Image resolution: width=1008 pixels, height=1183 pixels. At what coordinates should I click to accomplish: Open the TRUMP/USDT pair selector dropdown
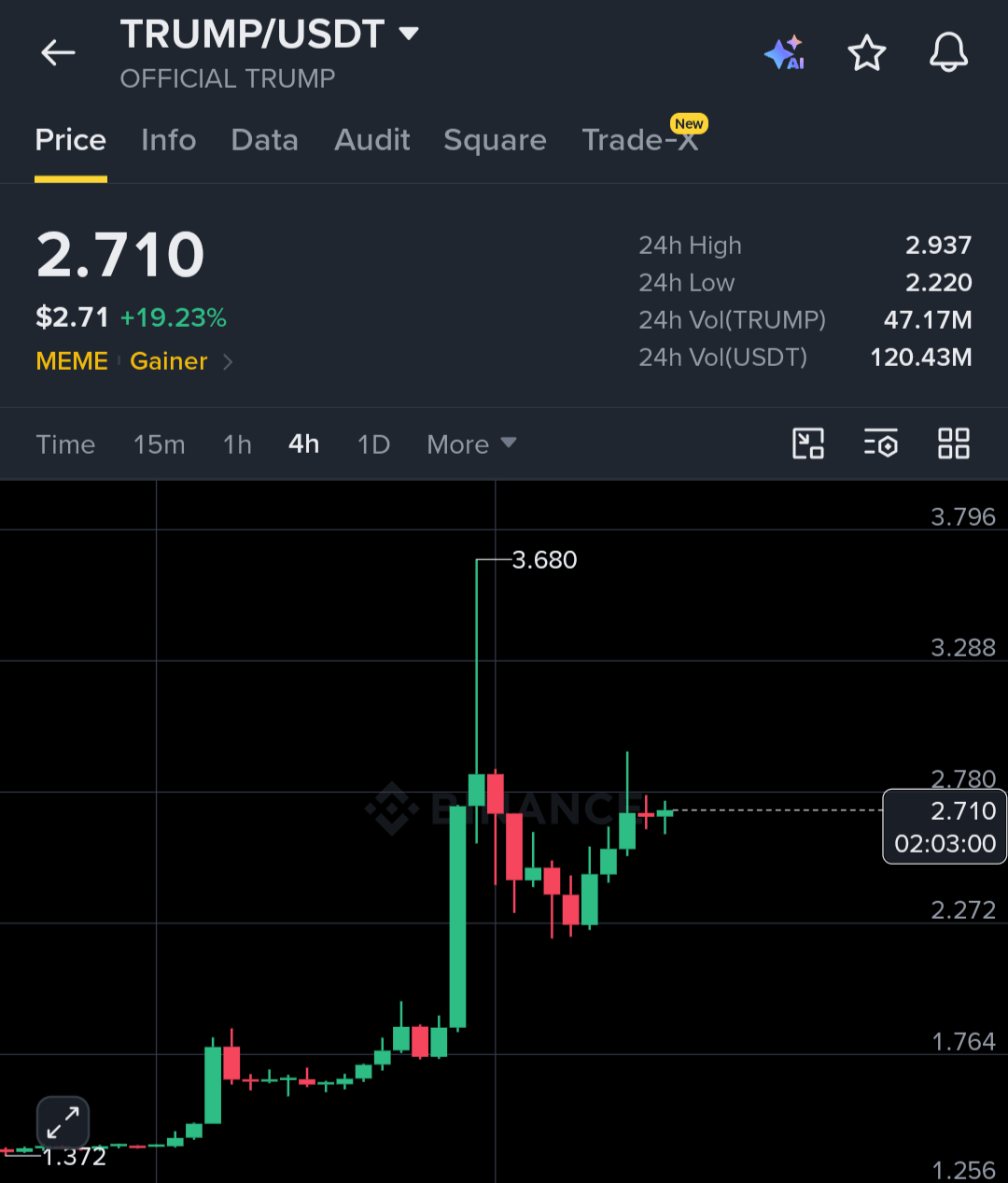409,35
